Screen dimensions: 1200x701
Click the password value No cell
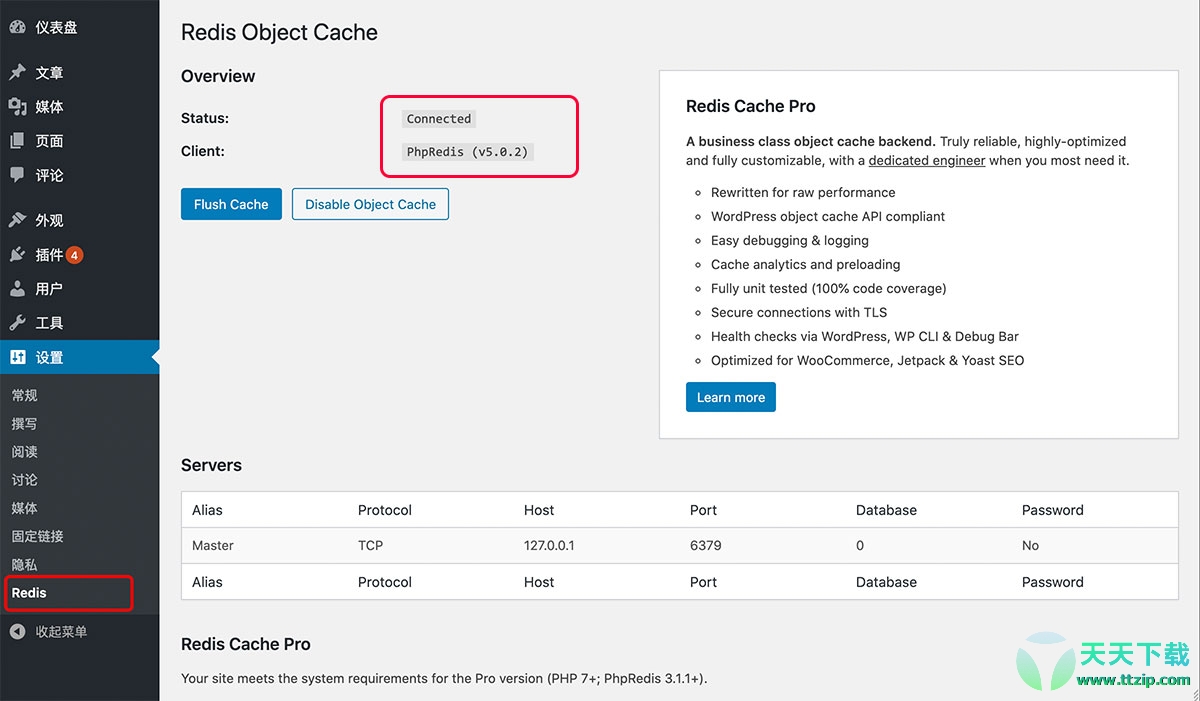(1030, 546)
